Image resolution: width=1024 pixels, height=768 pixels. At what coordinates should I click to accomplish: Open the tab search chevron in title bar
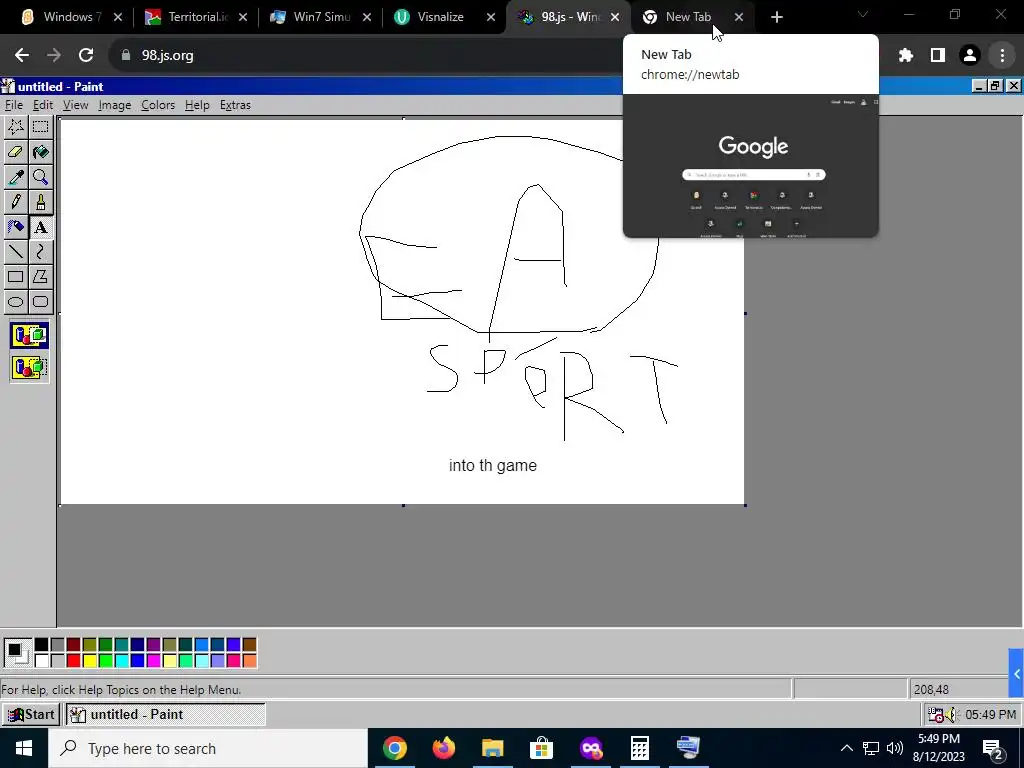coord(863,14)
